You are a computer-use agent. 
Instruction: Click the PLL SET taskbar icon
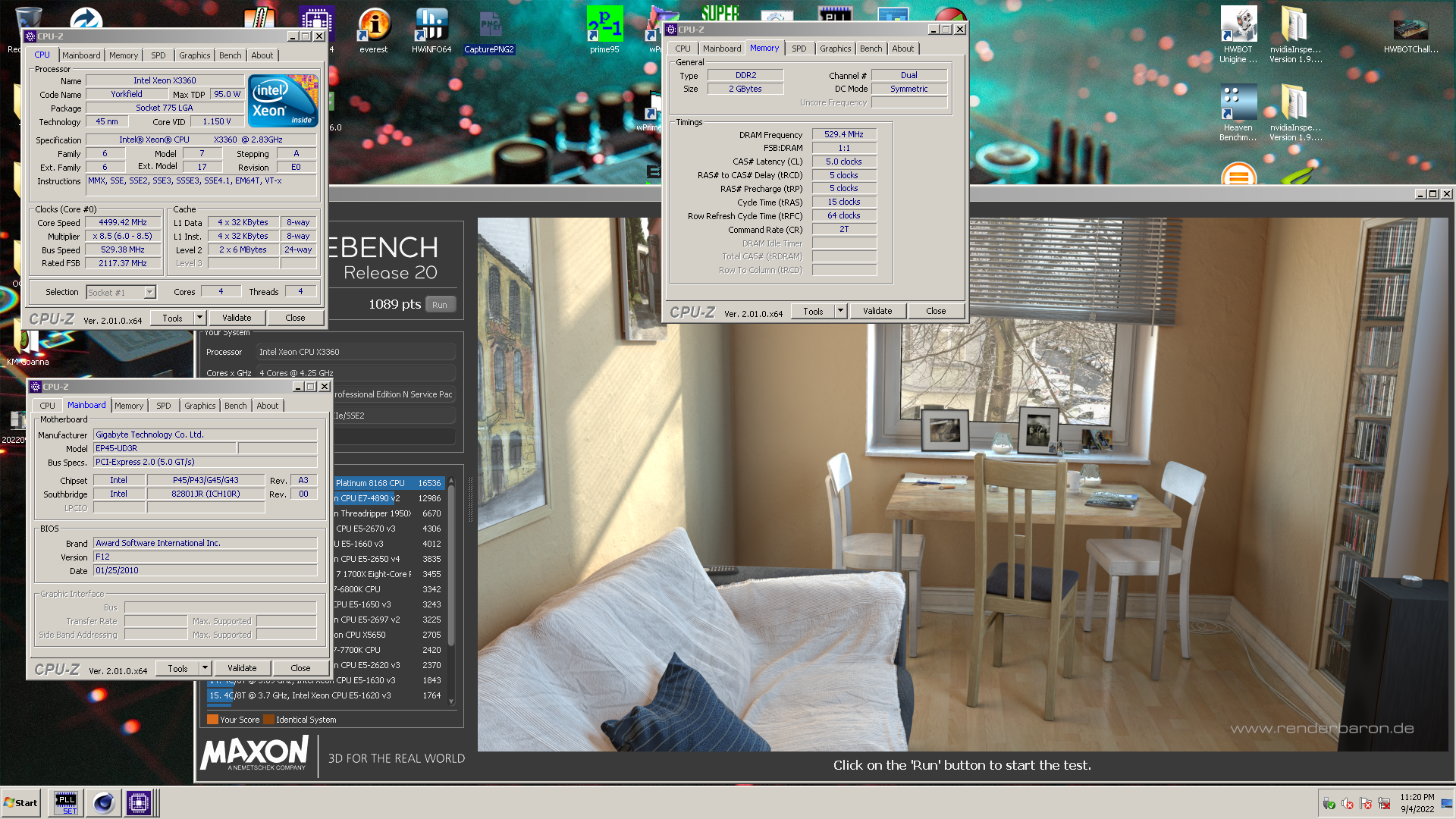[66, 803]
